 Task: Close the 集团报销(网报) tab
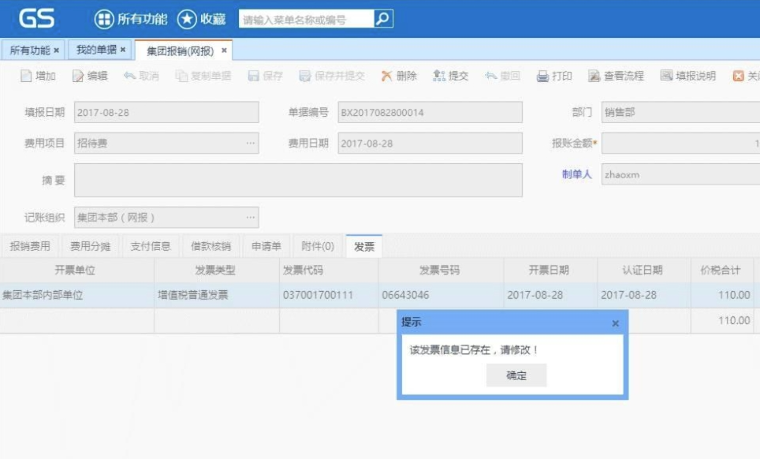point(224,50)
